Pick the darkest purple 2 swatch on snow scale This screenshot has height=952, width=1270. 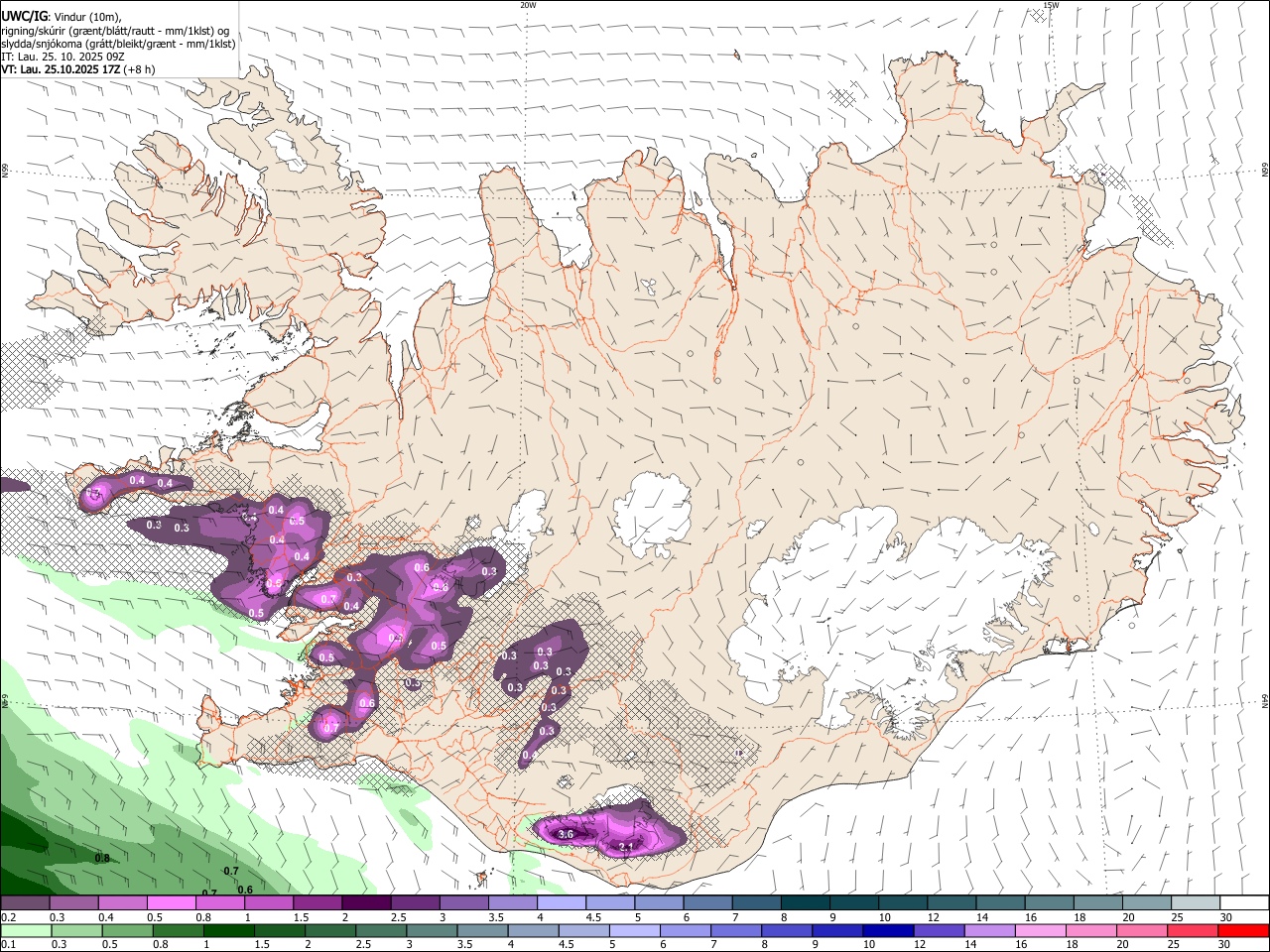pos(365,903)
